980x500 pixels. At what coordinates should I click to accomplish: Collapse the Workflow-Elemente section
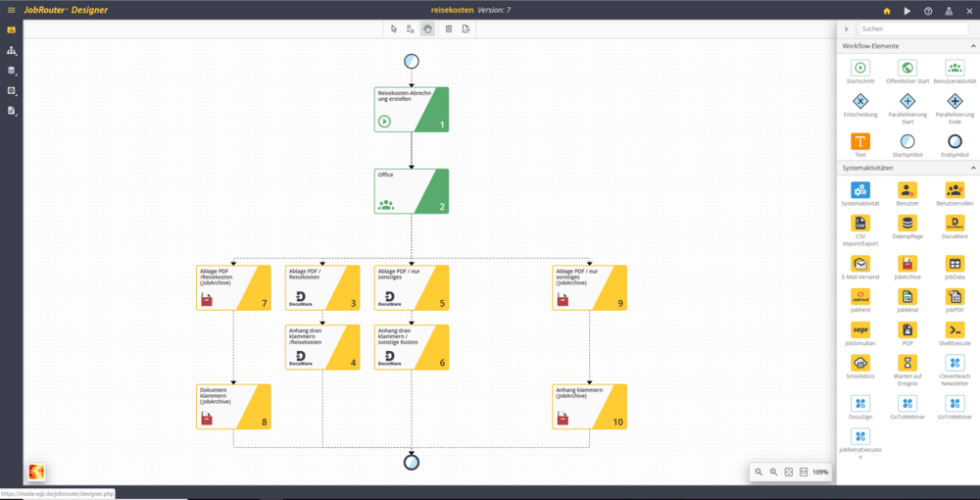tap(972, 46)
